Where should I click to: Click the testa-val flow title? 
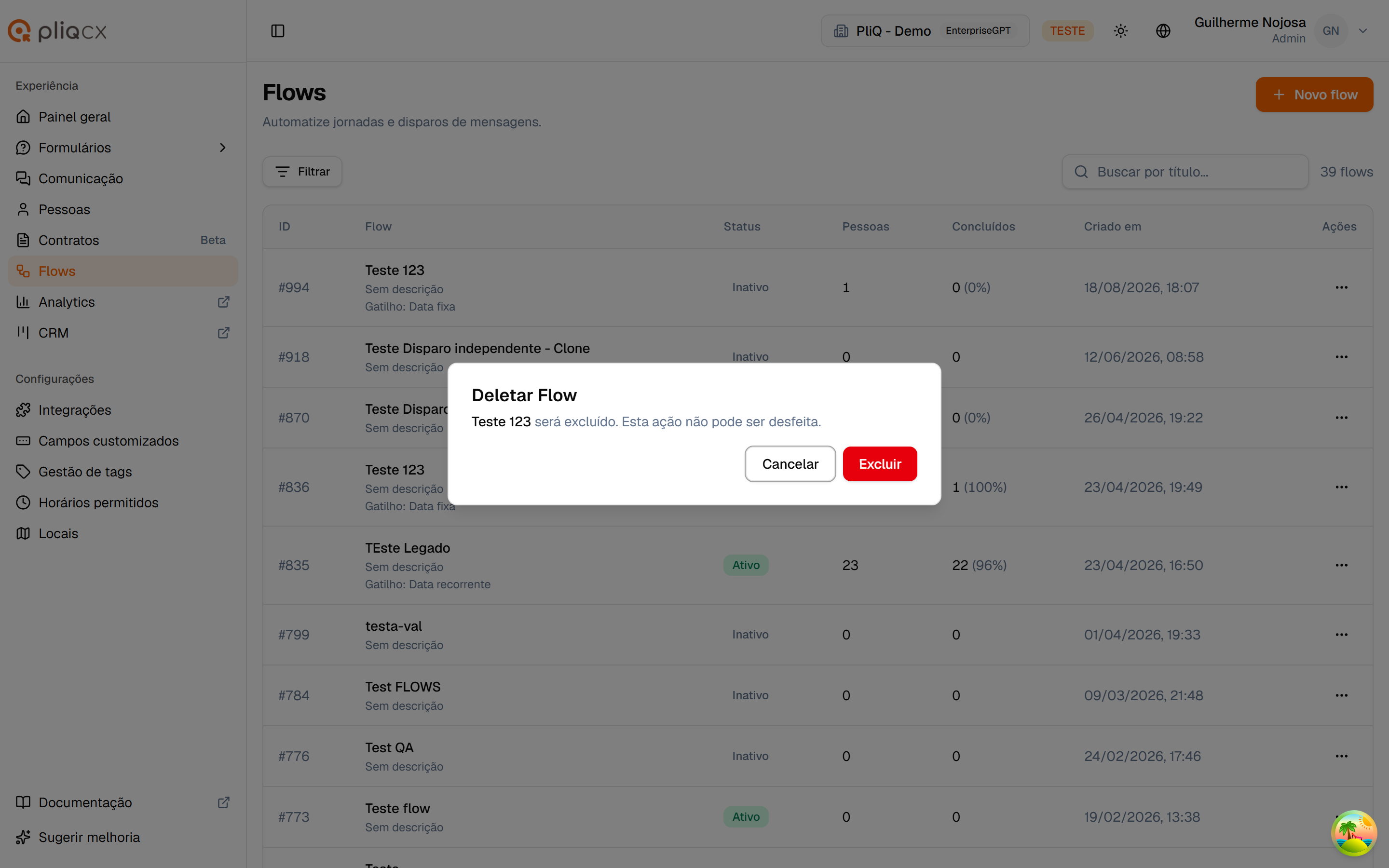tap(393, 626)
